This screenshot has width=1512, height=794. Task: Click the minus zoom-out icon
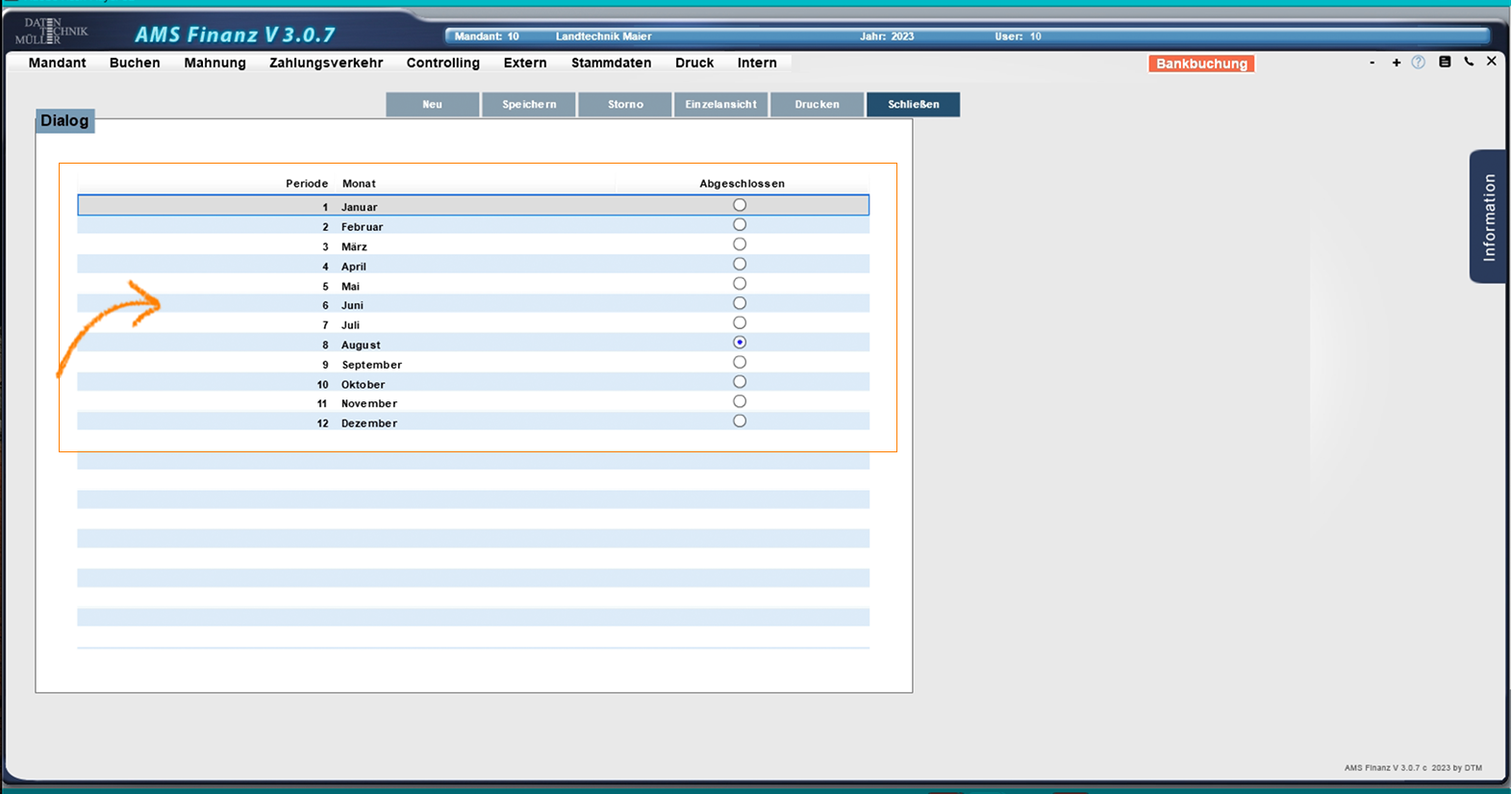(1372, 63)
